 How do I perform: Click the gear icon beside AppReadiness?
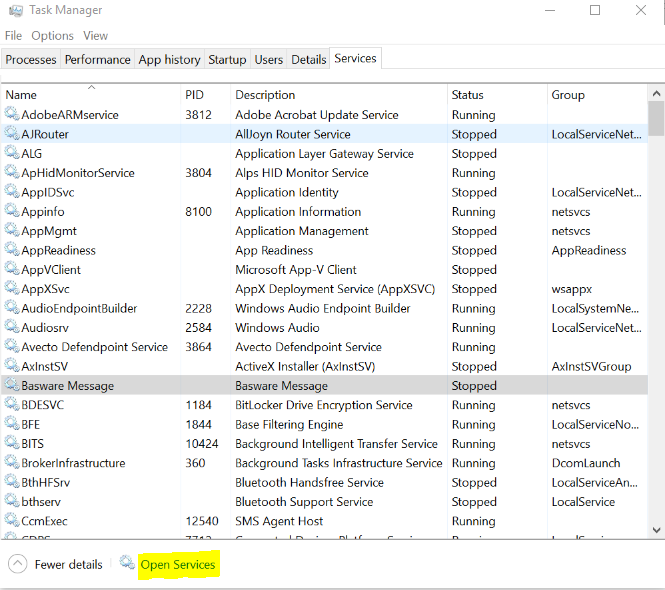coord(12,249)
